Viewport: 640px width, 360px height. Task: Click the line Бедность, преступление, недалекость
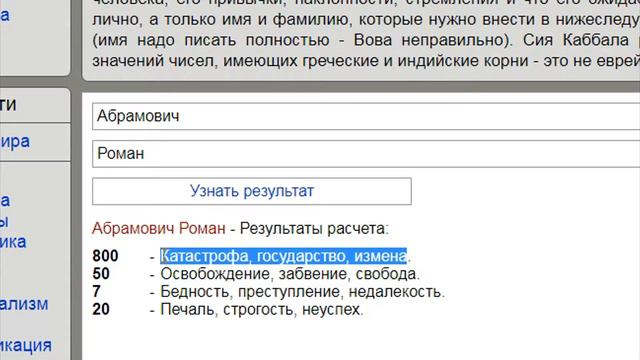pyautogui.click(x=302, y=292)
